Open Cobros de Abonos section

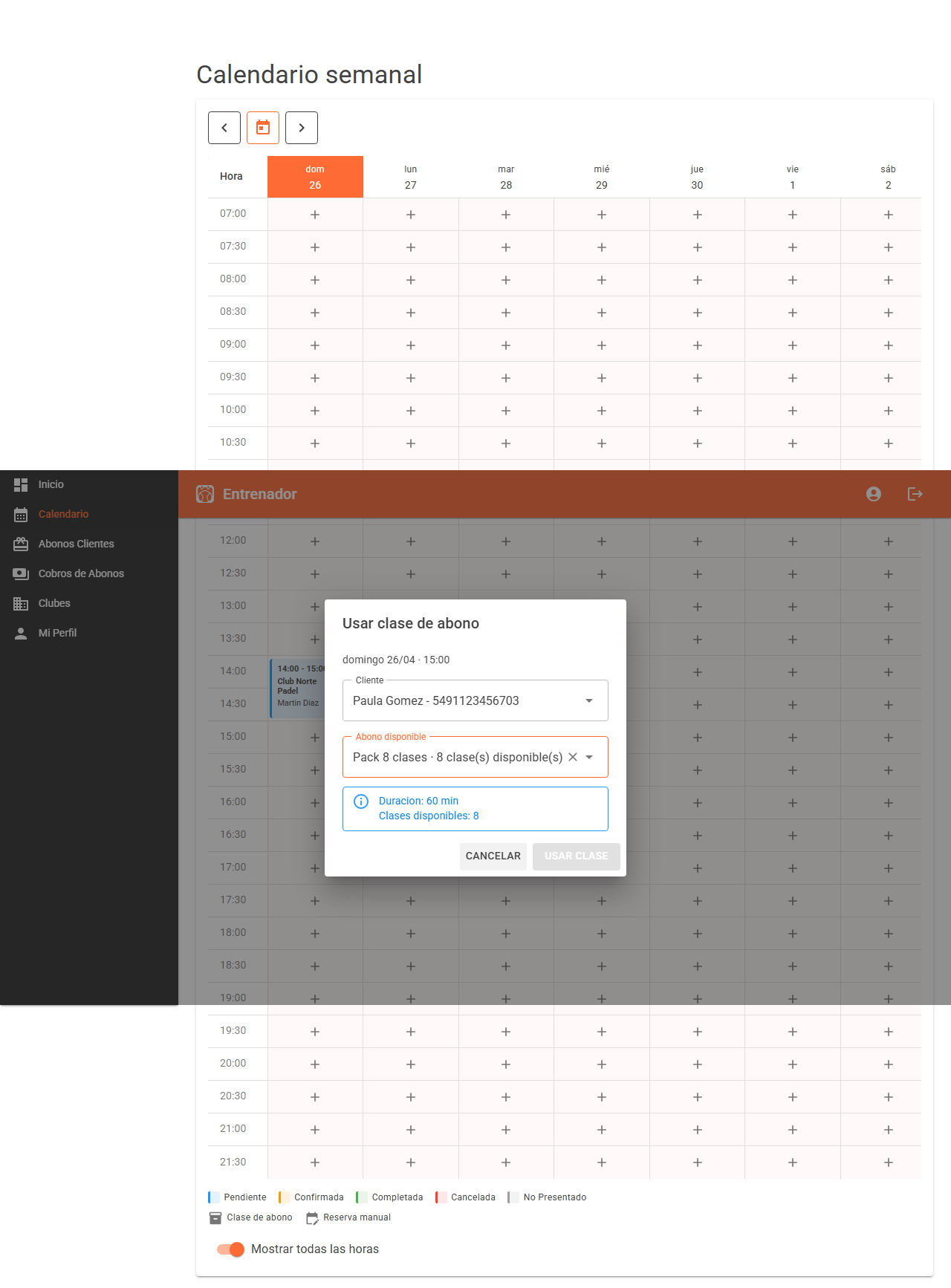tap(89, 573)
